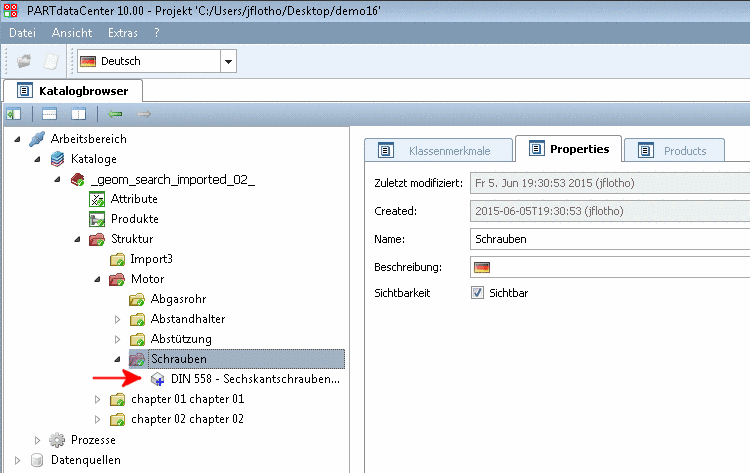Open the Datei menu
The width and height of the screenshot is (750, 473).
click(x=22, y=33)
